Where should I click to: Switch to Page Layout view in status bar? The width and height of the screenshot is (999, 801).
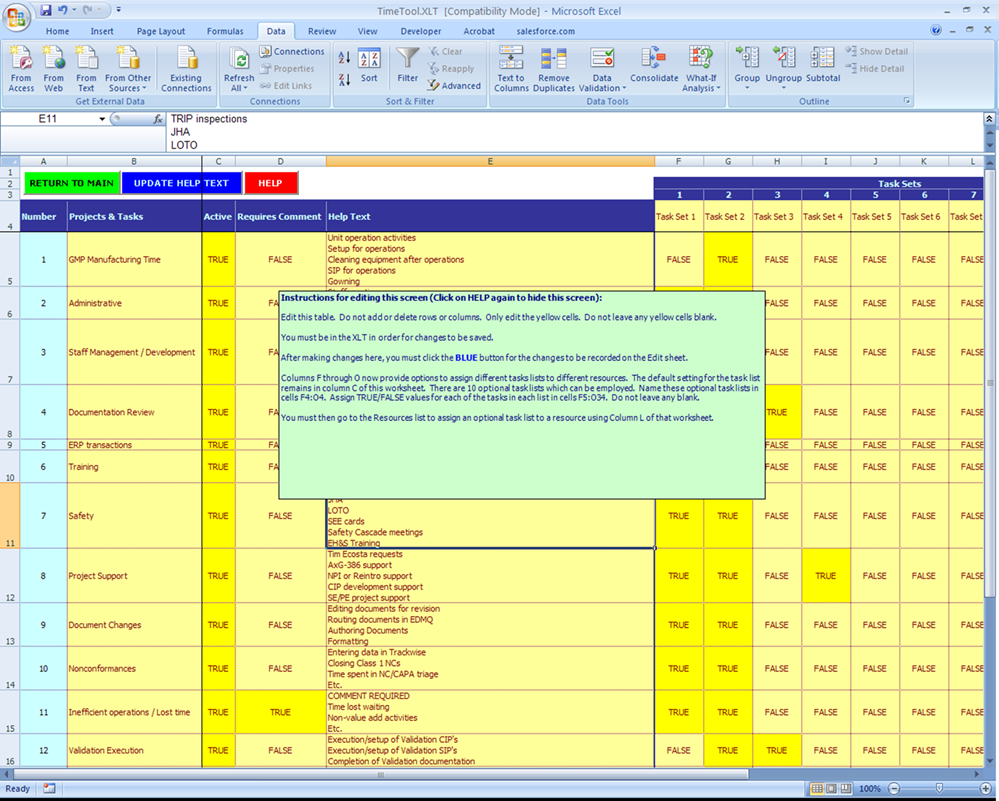(x=831, y=789)
